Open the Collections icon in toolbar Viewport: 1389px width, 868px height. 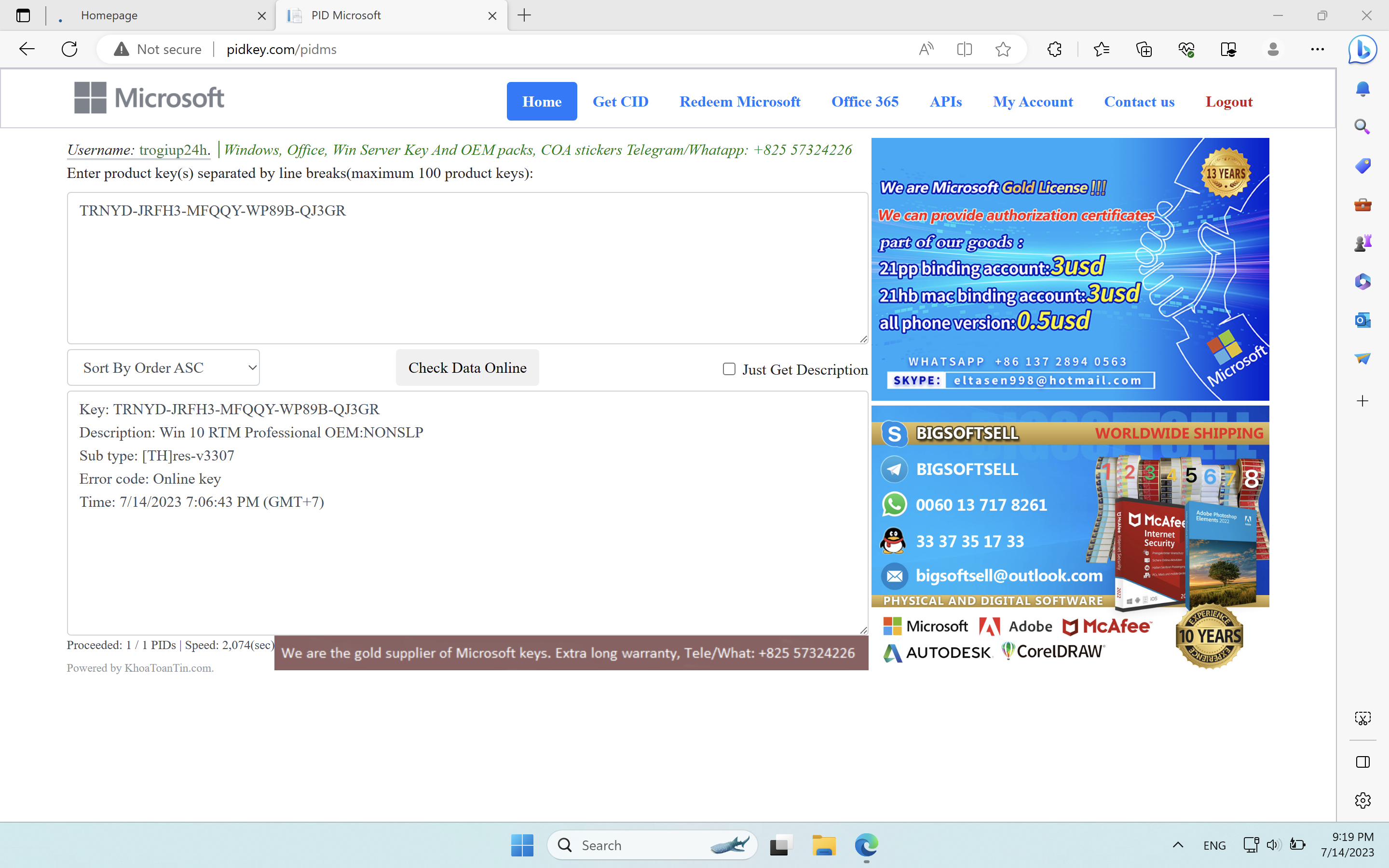(1144, 49)
